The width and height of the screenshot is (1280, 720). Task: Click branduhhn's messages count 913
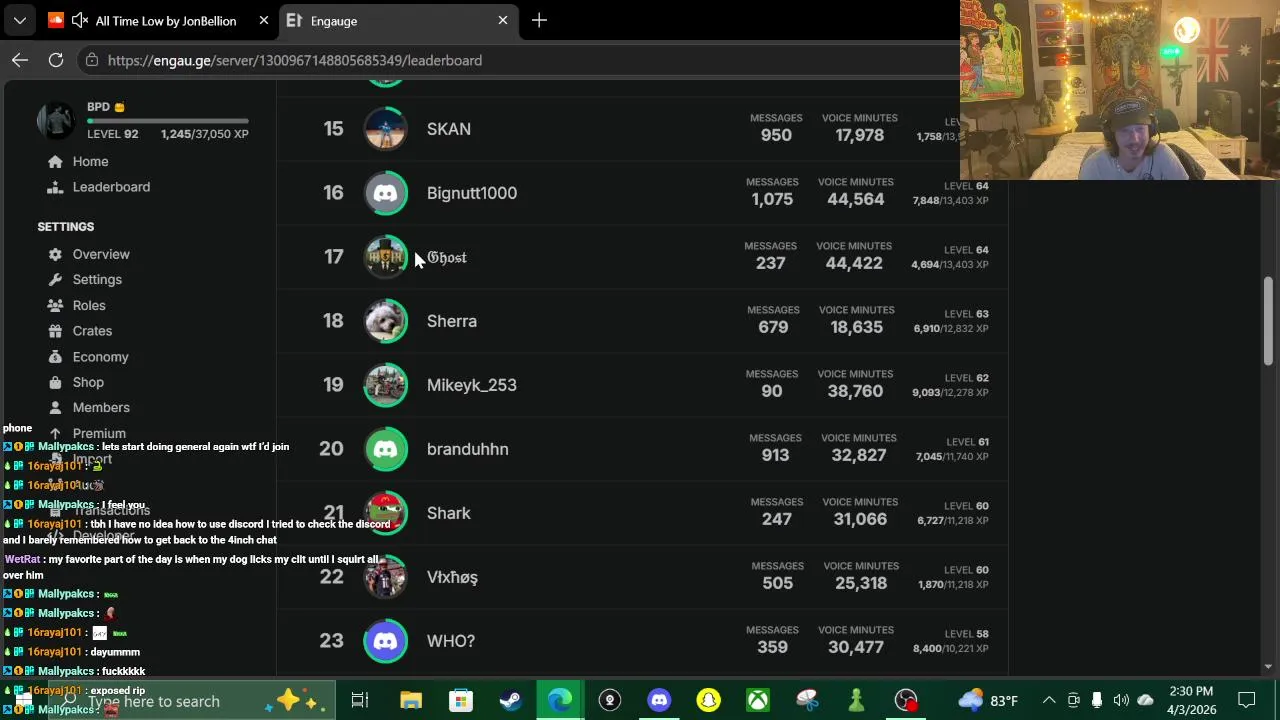pos(775,455)
